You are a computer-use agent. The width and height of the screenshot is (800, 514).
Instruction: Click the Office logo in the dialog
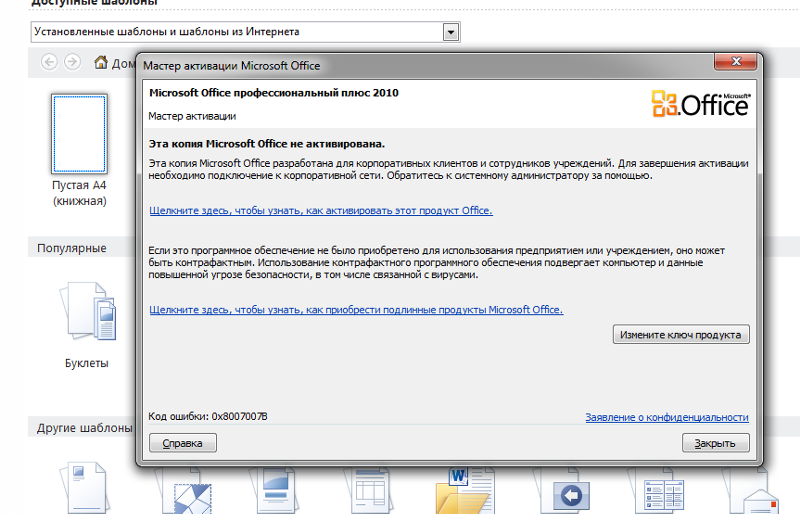click(x=701, y=104)
